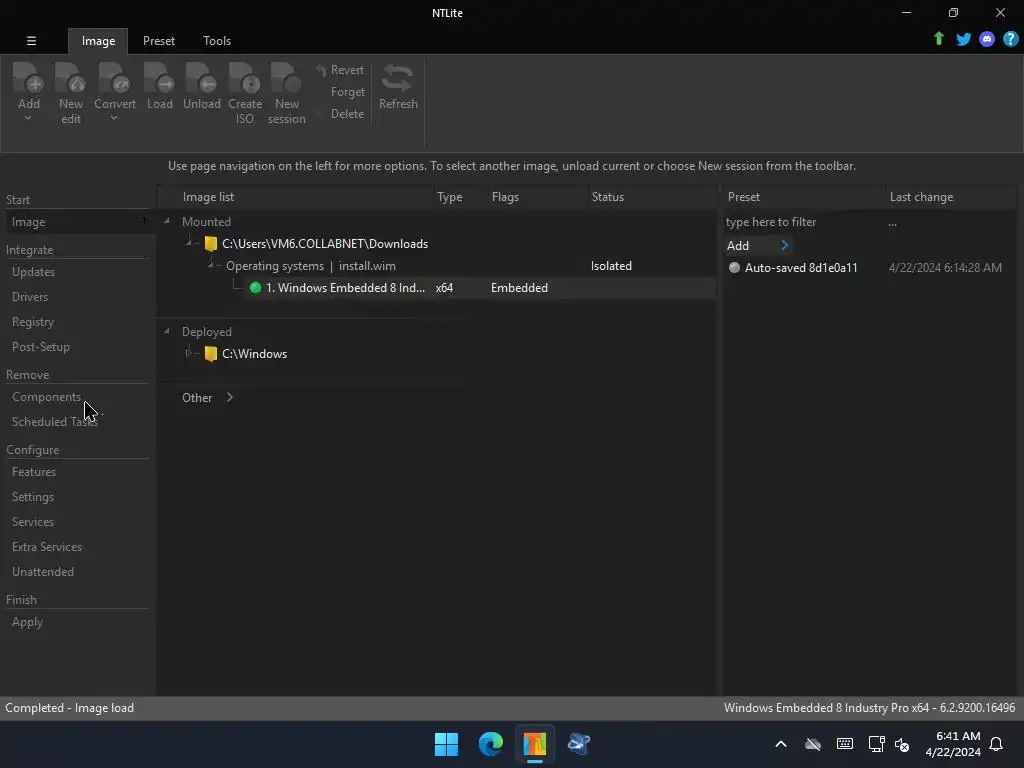Click the Convert toolbar icon
1024x768 pixels.
pos(114,78)
